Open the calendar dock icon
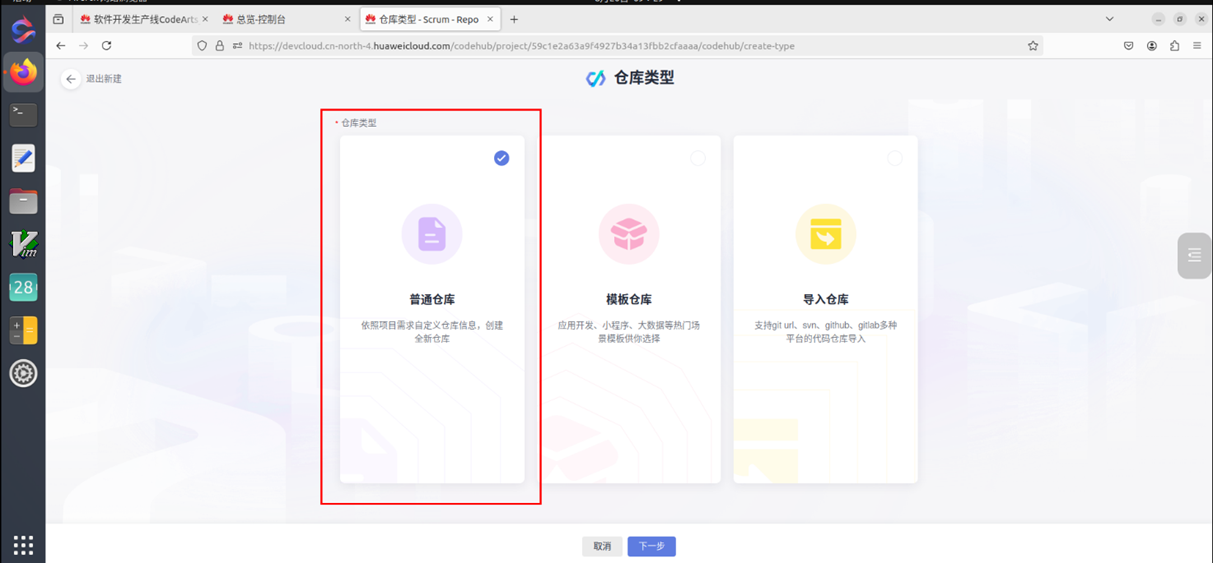This screenshot has width=1213, height=563. click(23, 287)
